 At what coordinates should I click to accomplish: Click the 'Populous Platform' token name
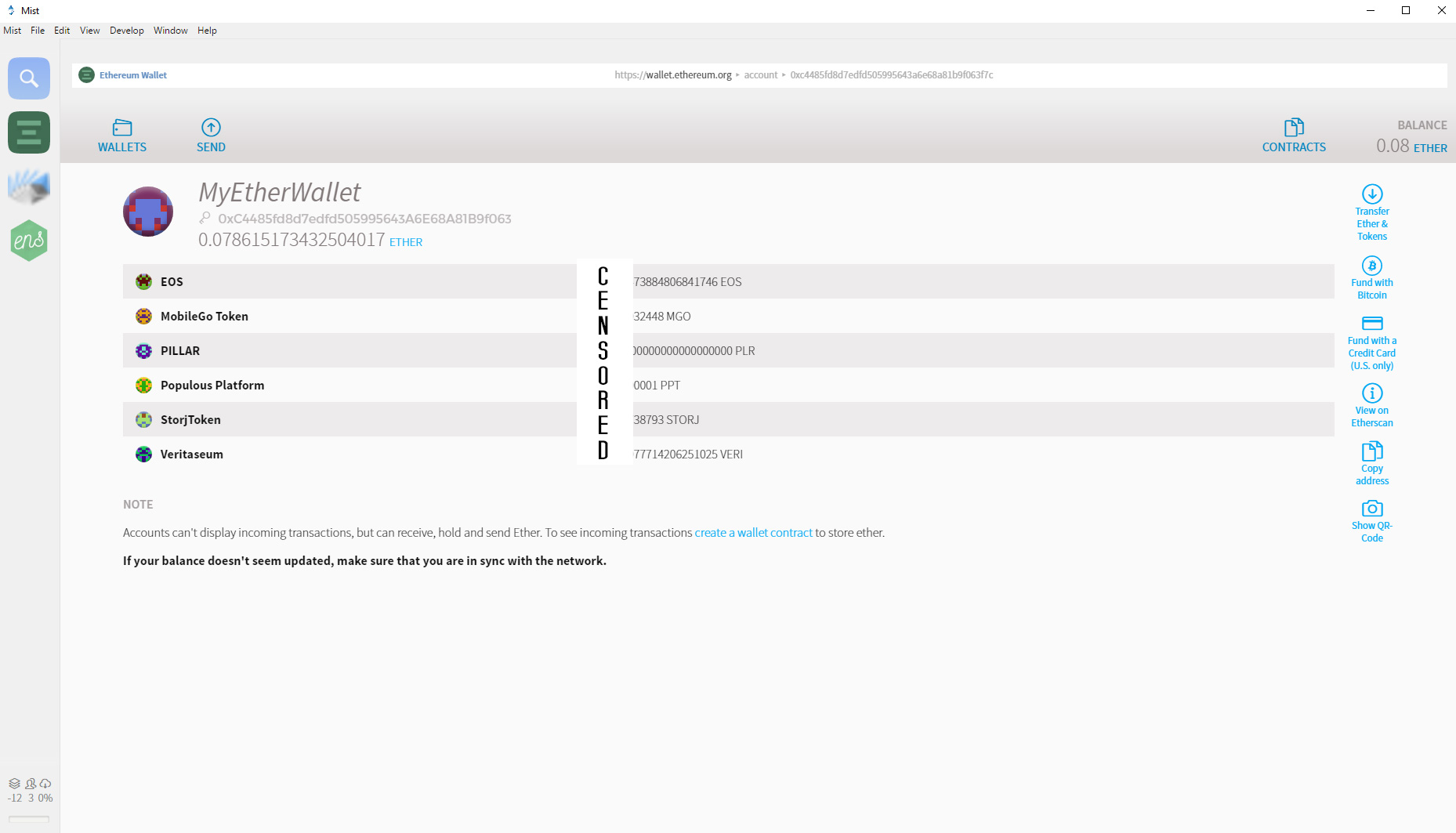tap(212, 386)
